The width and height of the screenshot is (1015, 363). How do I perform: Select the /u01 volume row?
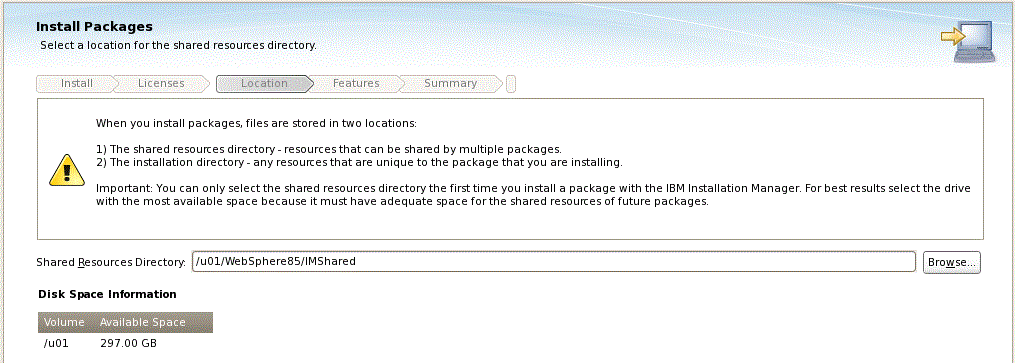tap(126, 343)
